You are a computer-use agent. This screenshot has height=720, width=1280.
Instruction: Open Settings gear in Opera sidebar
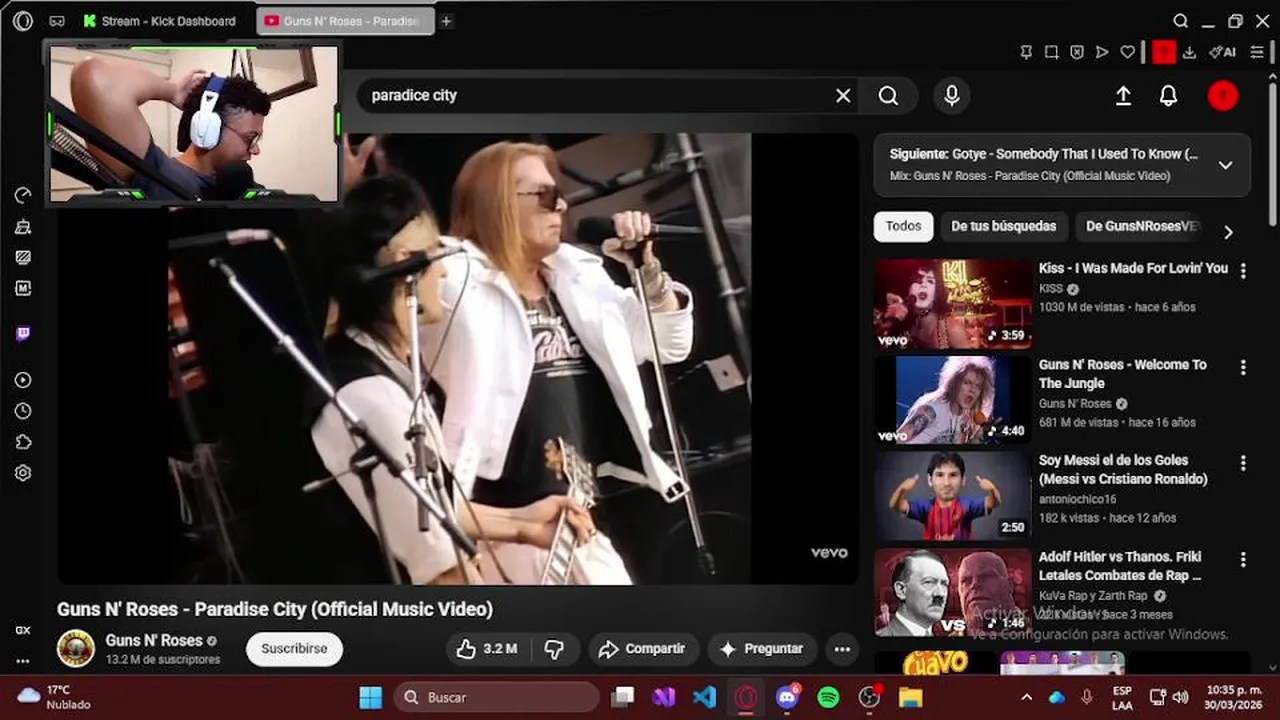point(23,473)
